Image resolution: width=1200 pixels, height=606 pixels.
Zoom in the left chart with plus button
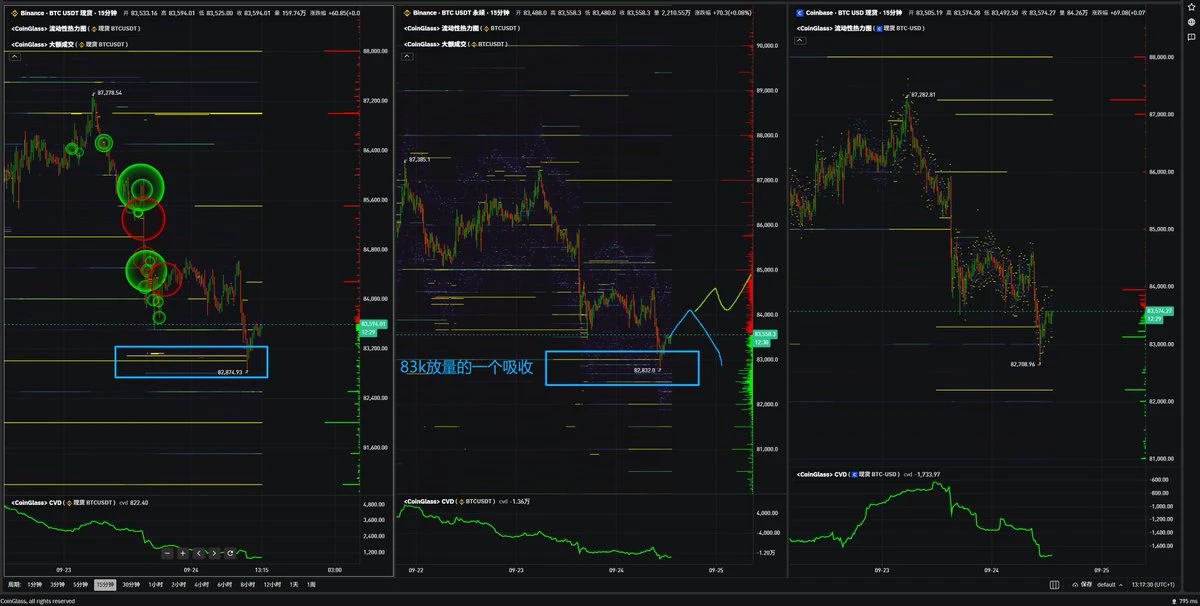183,553
